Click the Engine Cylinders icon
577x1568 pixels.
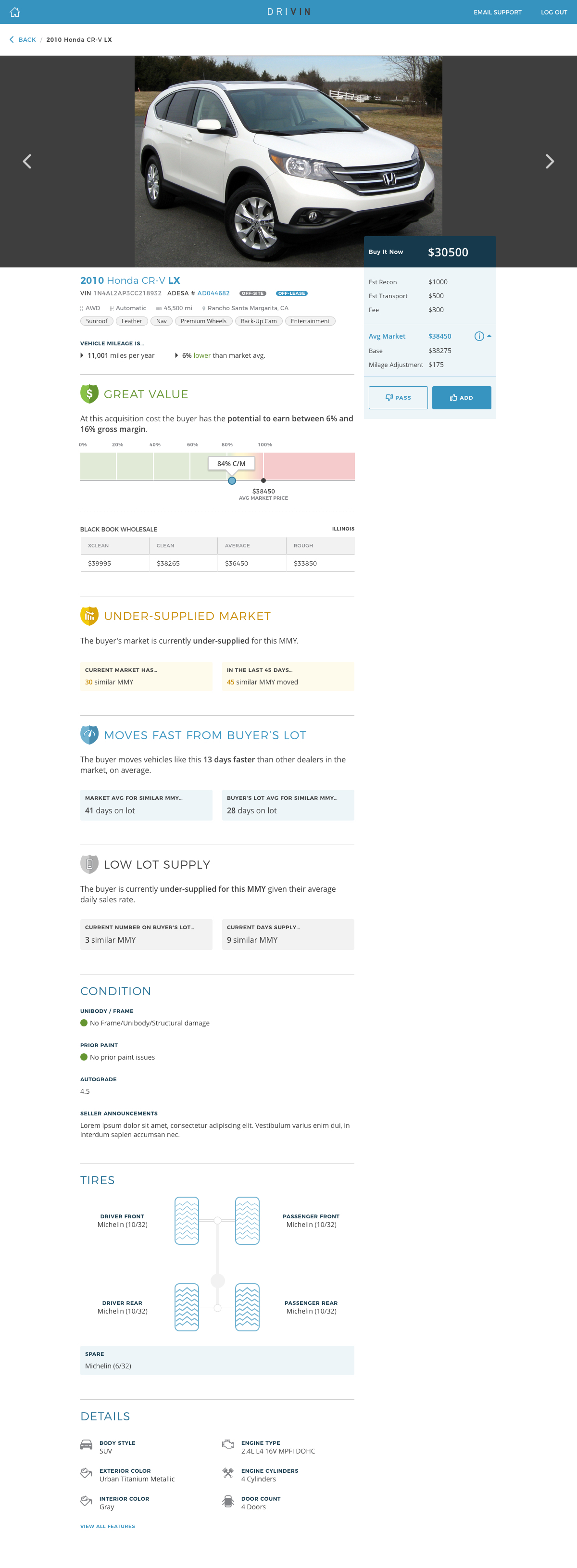pos(228,1473)
